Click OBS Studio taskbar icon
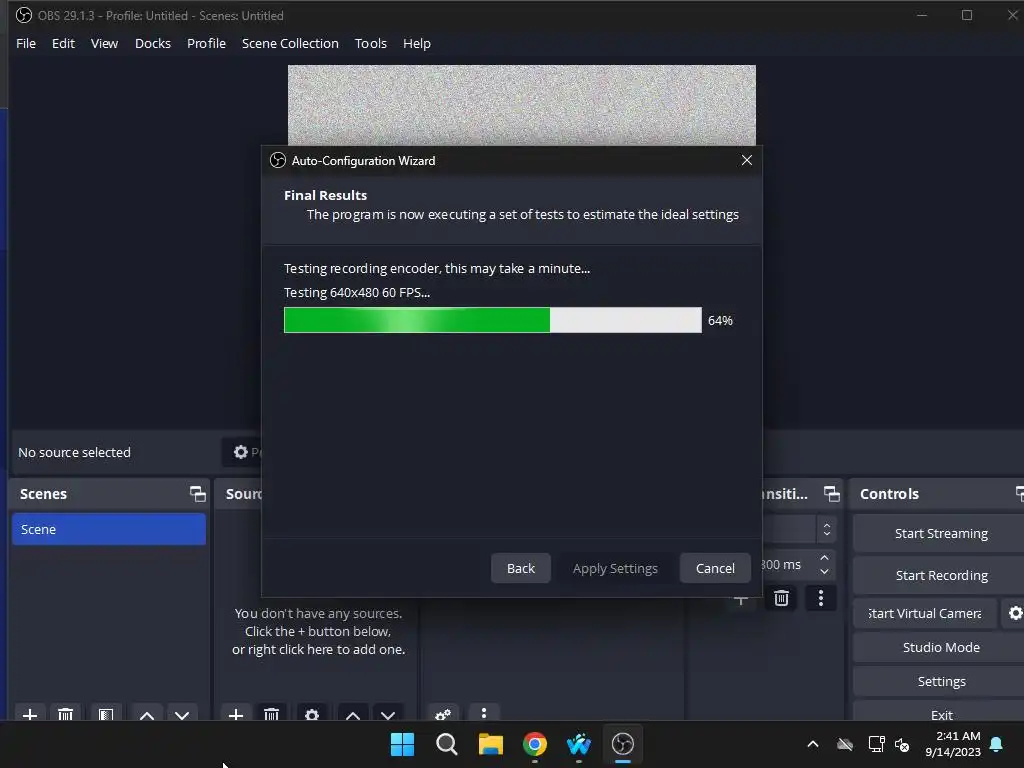The width and height of the screenshot is (1024, 768). (622, 744)
